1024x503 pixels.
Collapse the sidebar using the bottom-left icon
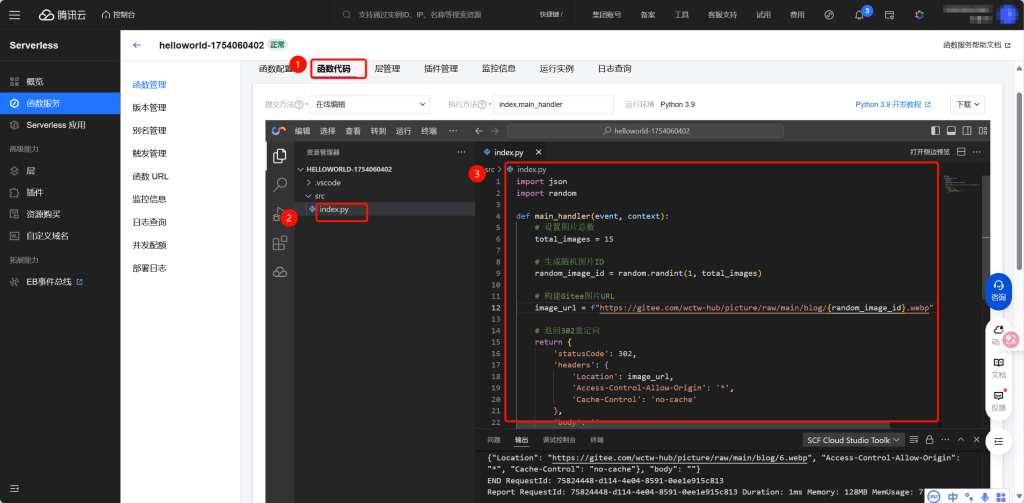point(14,488)
